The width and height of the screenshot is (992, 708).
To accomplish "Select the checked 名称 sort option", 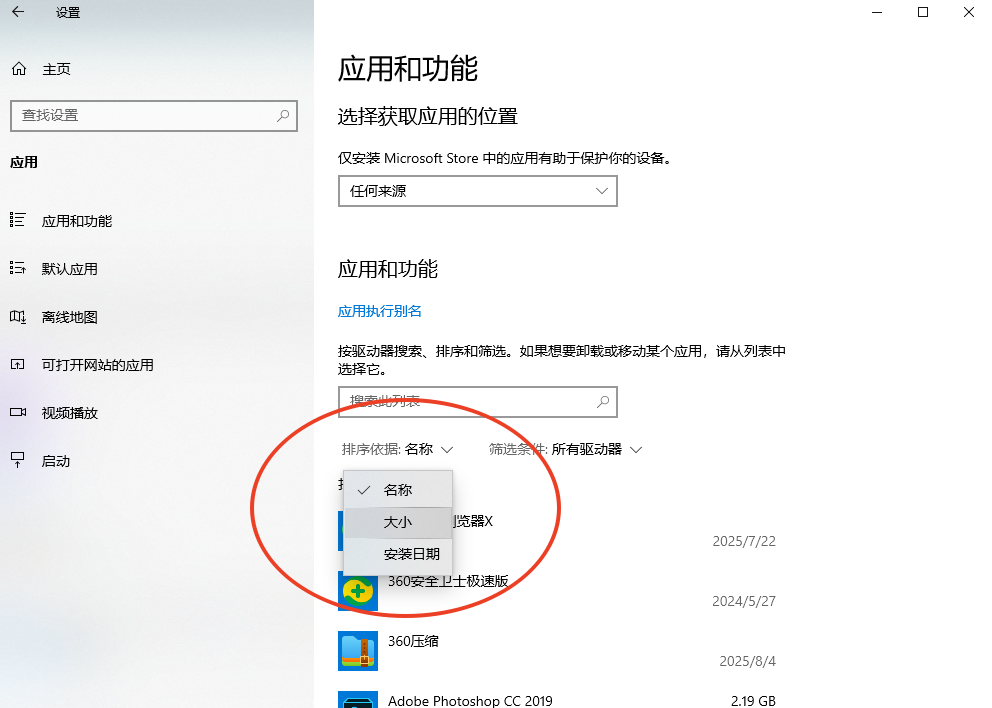I will [397, 490].
